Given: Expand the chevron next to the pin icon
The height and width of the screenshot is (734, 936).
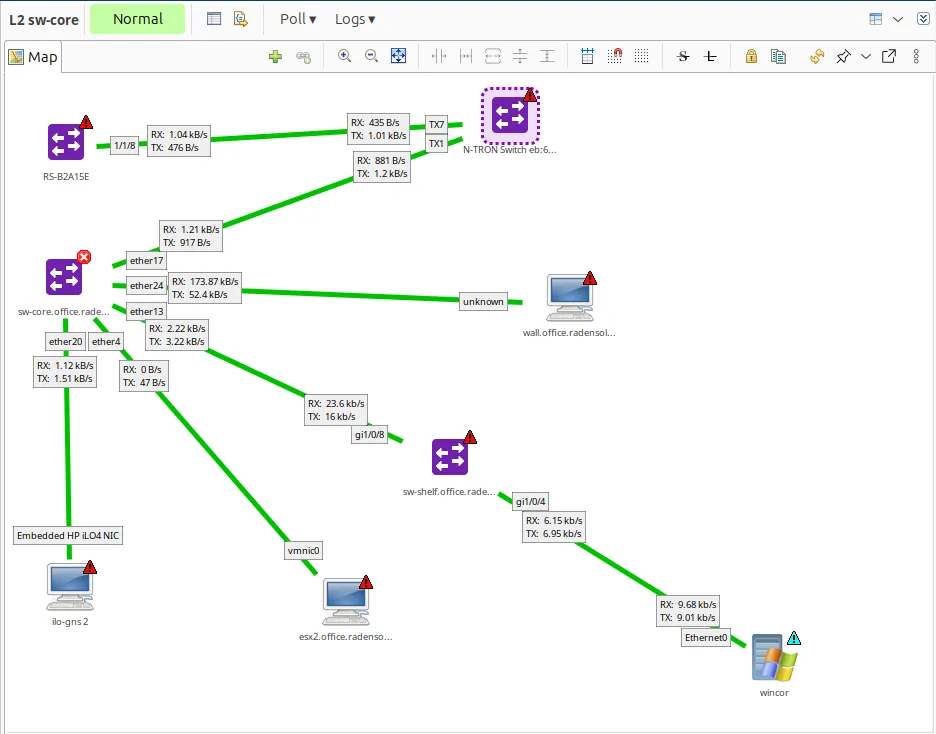Looking at the screenshot, I should click(865, 57).
